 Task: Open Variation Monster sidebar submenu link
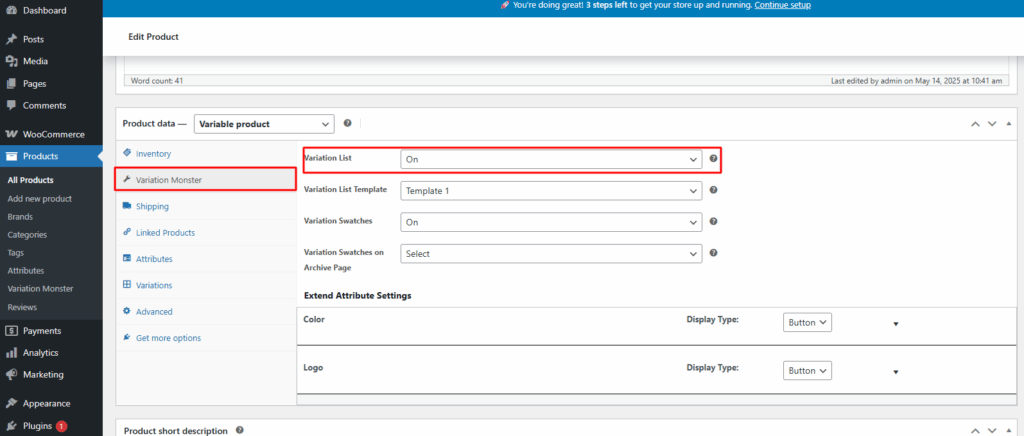click(x=40, y=288)
